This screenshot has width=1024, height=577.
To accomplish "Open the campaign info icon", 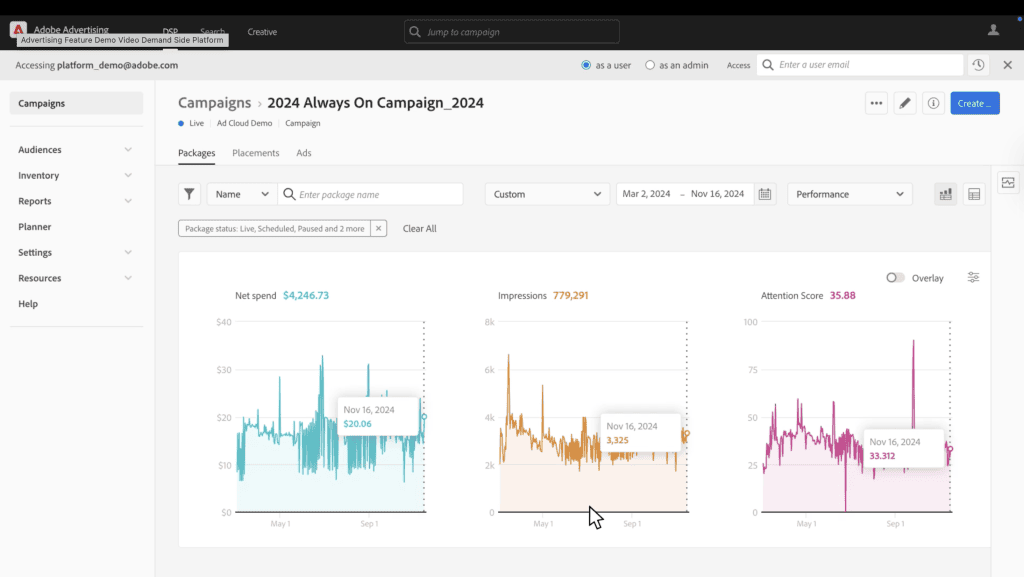I will [933, 103].
